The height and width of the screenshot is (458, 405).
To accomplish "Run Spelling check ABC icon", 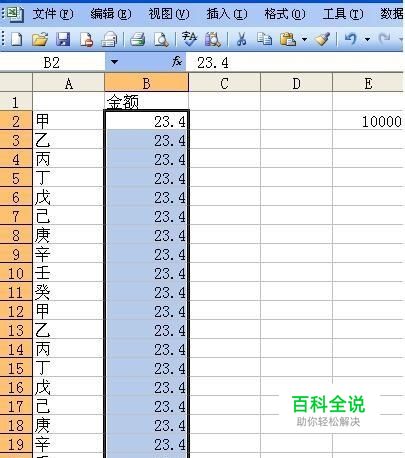I will (189, 39).
